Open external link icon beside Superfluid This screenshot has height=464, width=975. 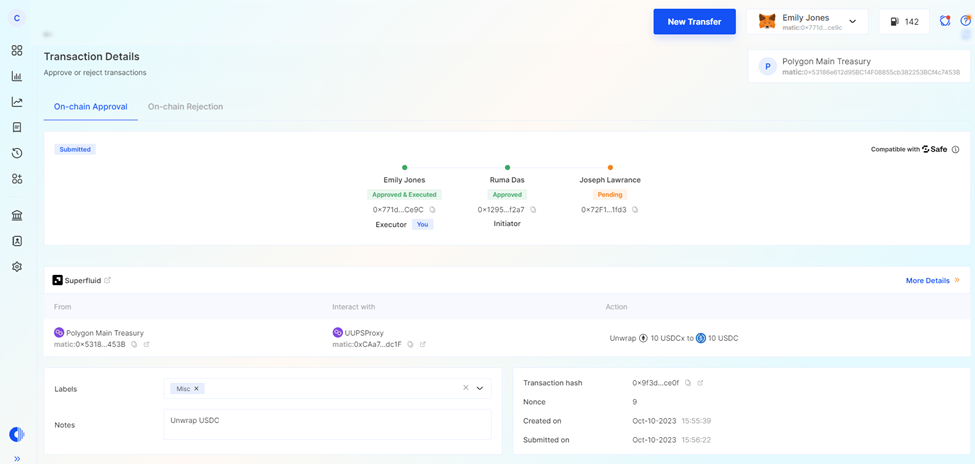pos(108,280)
